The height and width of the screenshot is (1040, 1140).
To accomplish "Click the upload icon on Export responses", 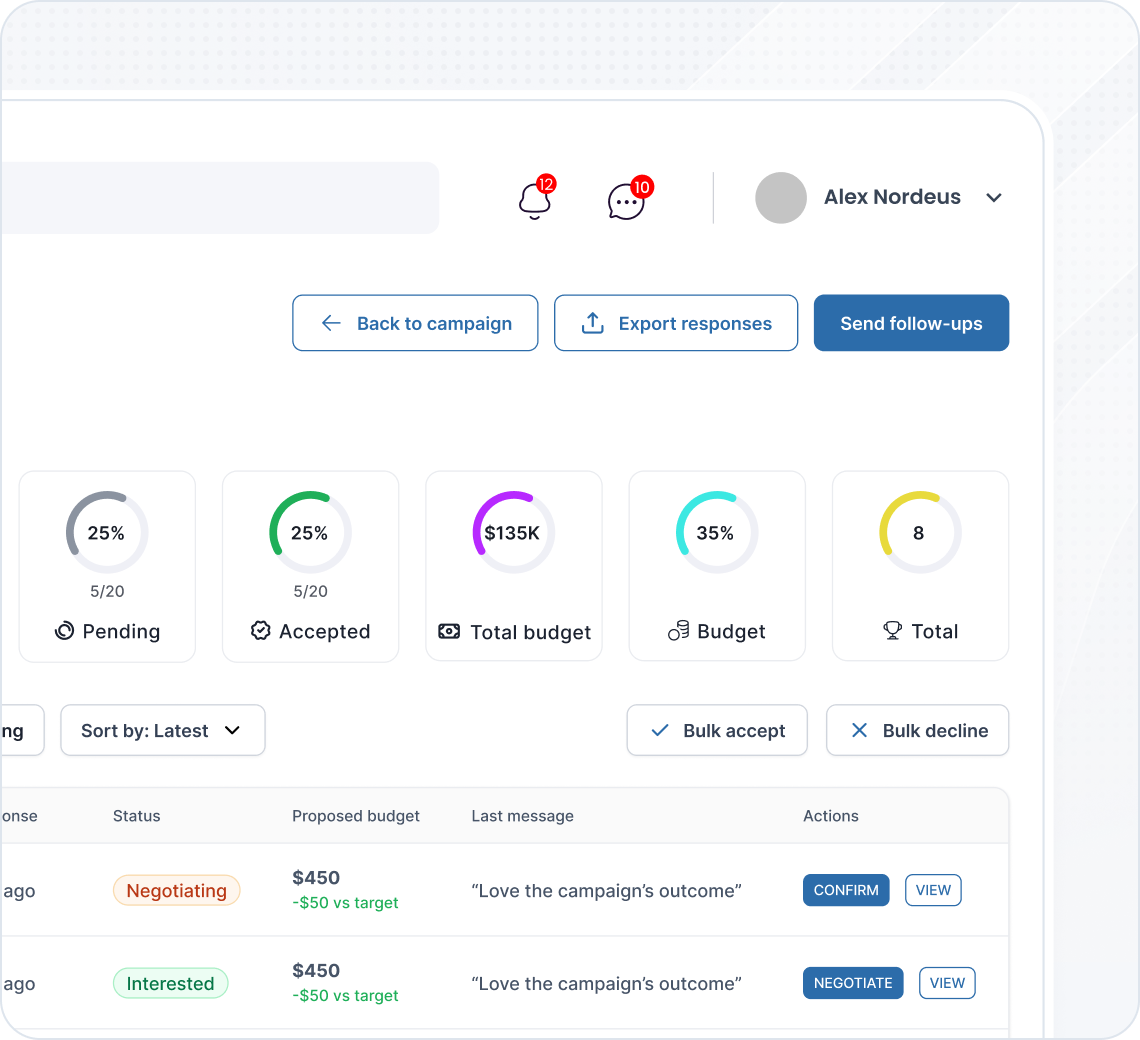I will click(x=592, y=322).
